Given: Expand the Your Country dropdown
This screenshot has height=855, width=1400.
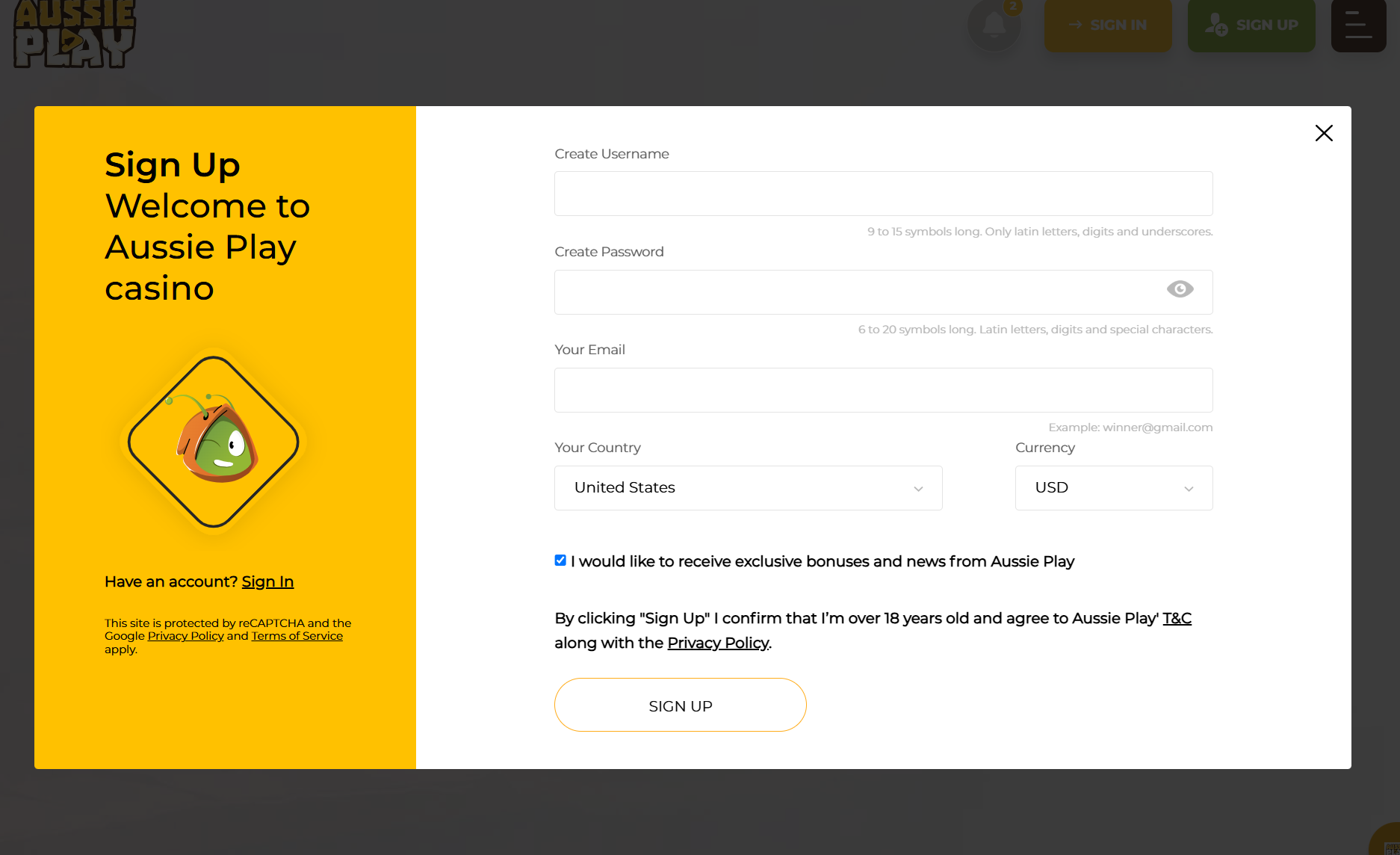Looking at the screenshot, I should (x=748, y=488).
